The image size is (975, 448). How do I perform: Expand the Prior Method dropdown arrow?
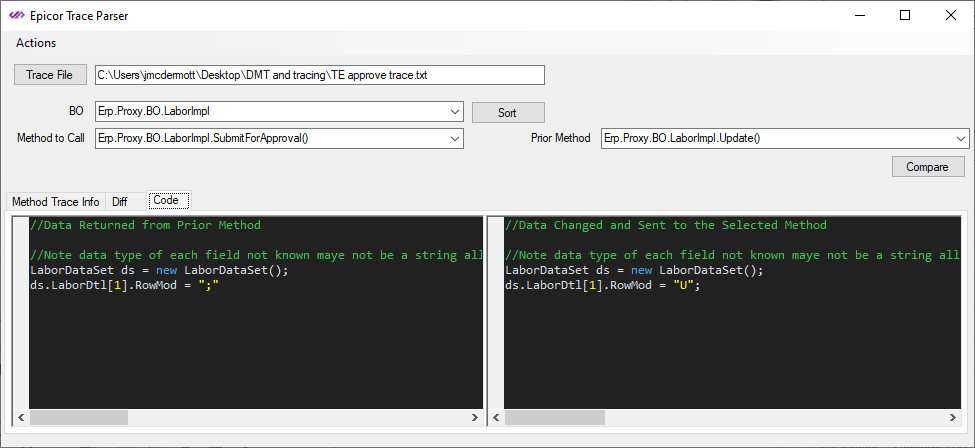point(961,138)
